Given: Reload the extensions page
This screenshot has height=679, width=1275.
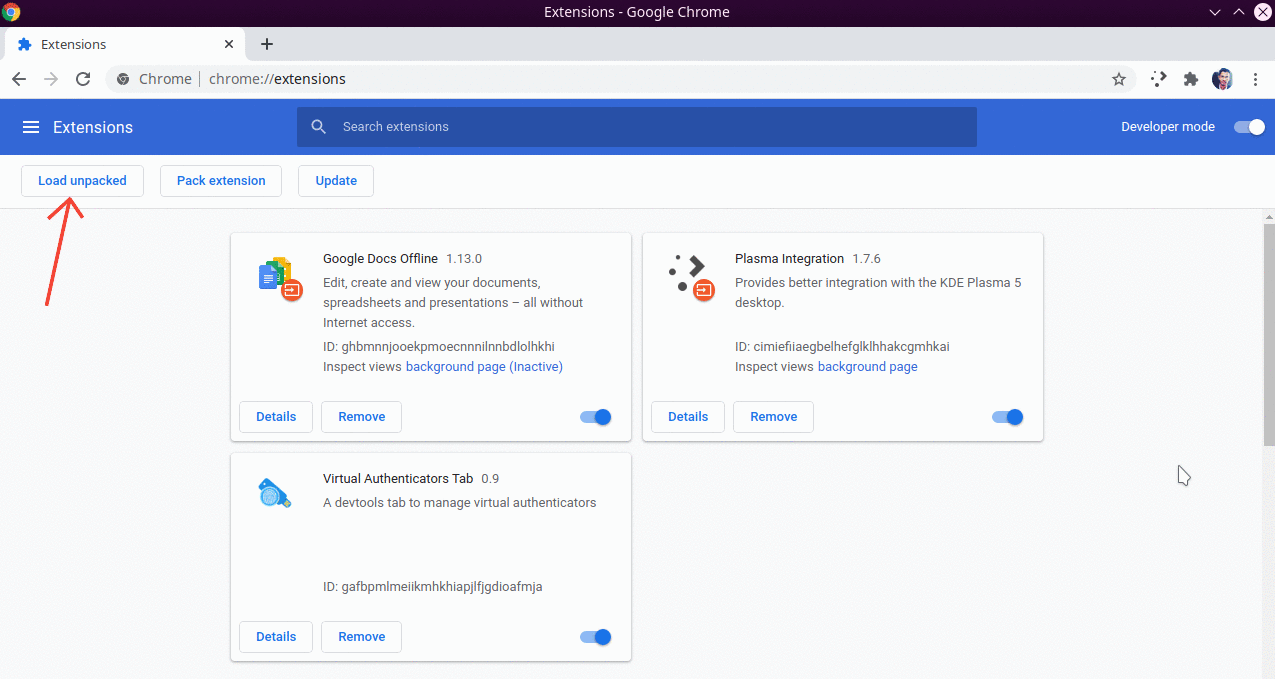Looking at the screenshot, I should (83, 79).
